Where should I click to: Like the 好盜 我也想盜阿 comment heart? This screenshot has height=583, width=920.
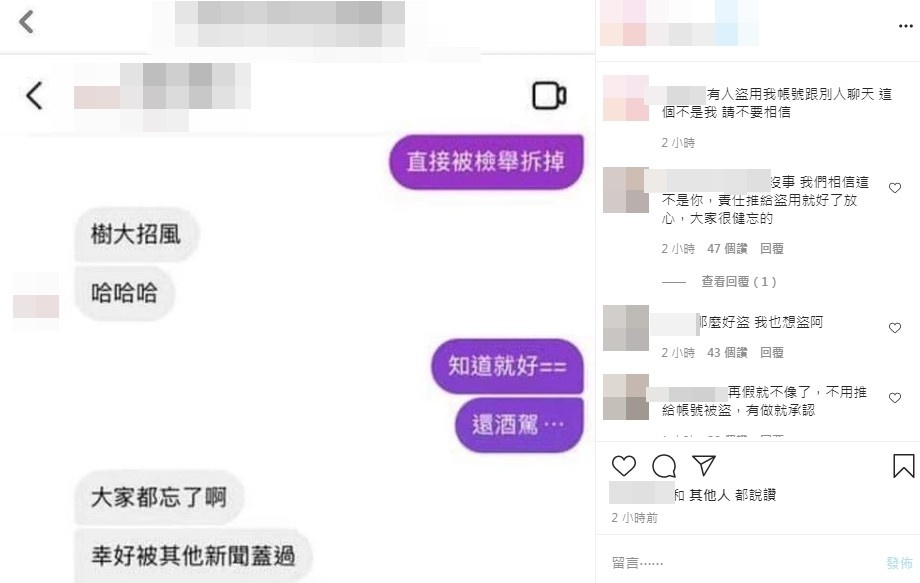tap(895, 328)
